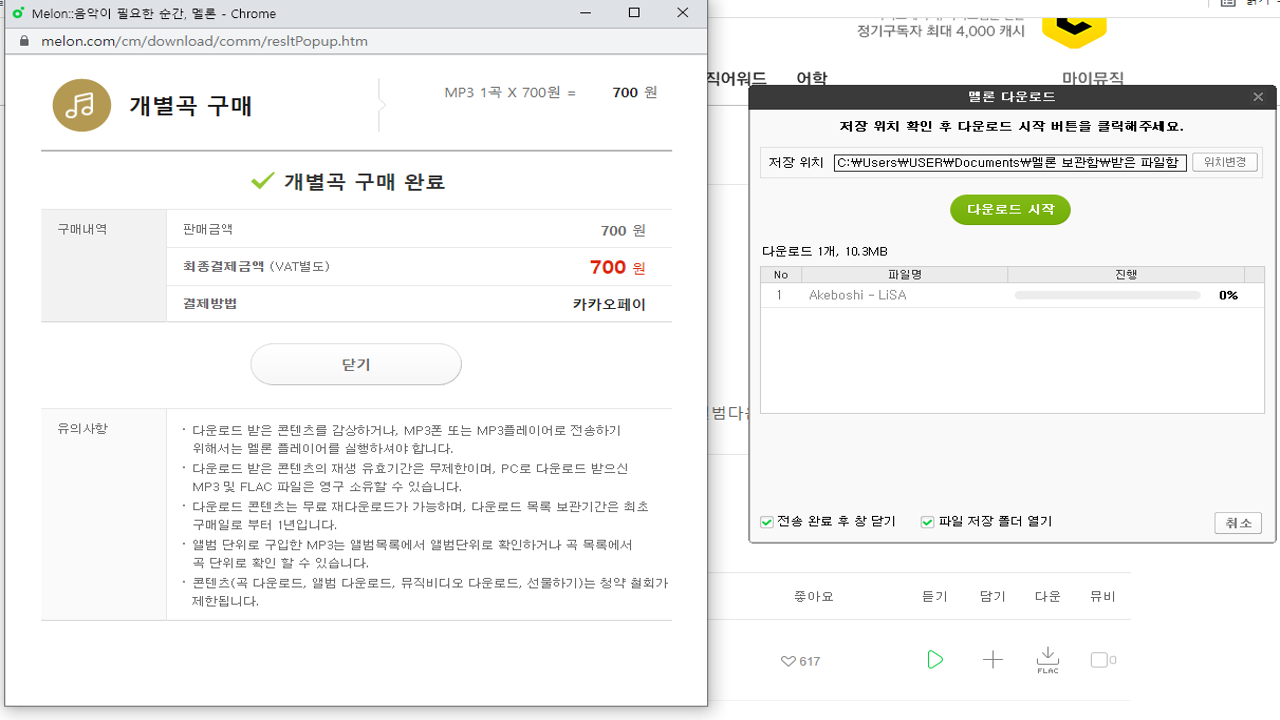
Task: Click the 카카오페이 payment method text
Action: [609, 305]
